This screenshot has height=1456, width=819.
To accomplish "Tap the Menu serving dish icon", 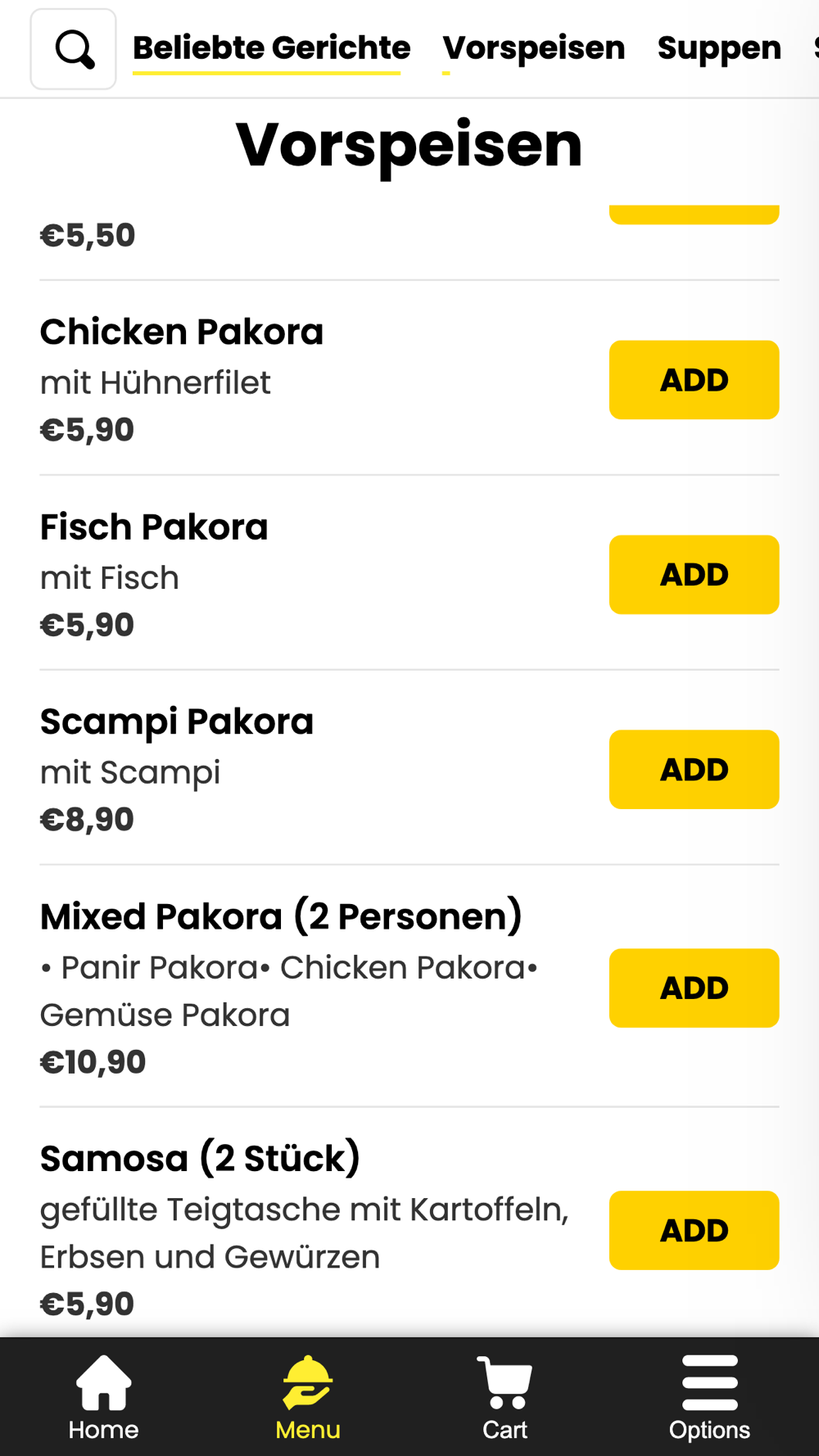I will click(307, 1382).
